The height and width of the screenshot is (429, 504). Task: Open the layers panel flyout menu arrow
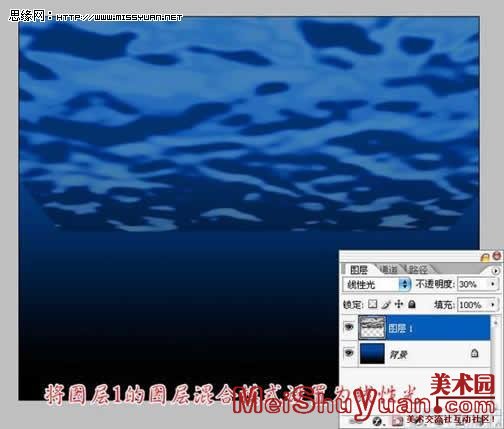click(496, 271)
